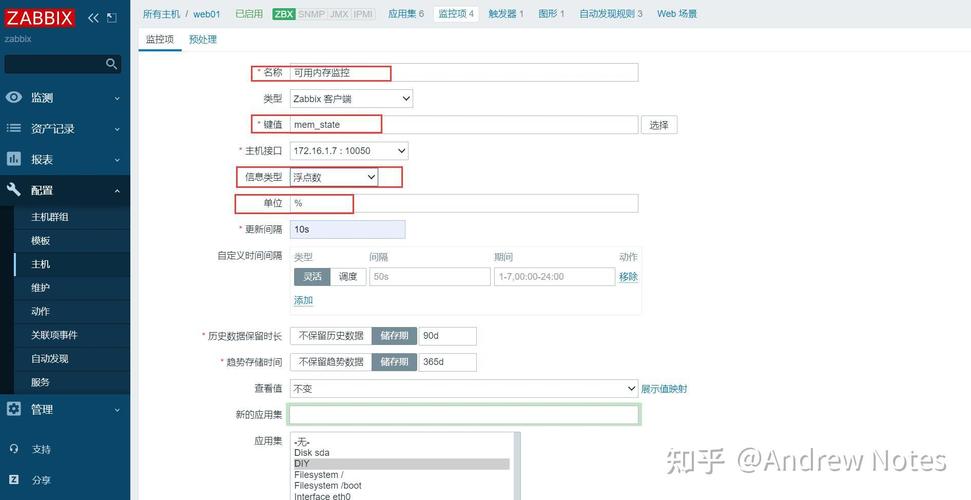Collapse the sidebar with double-chevron icon

coord(94,18)
